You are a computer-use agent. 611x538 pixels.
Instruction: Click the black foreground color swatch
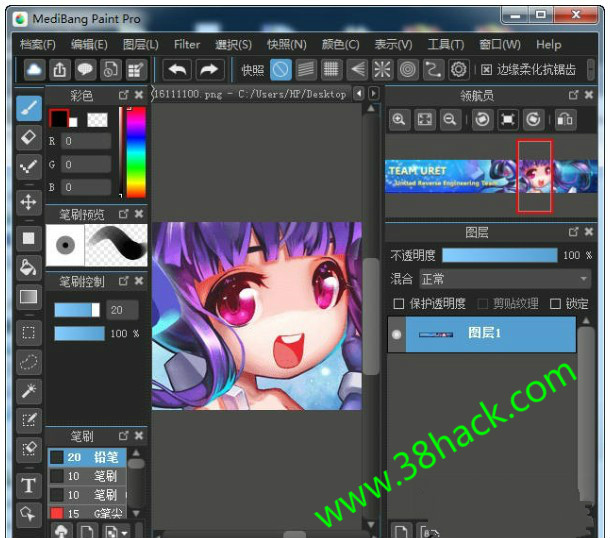point(59,118)
